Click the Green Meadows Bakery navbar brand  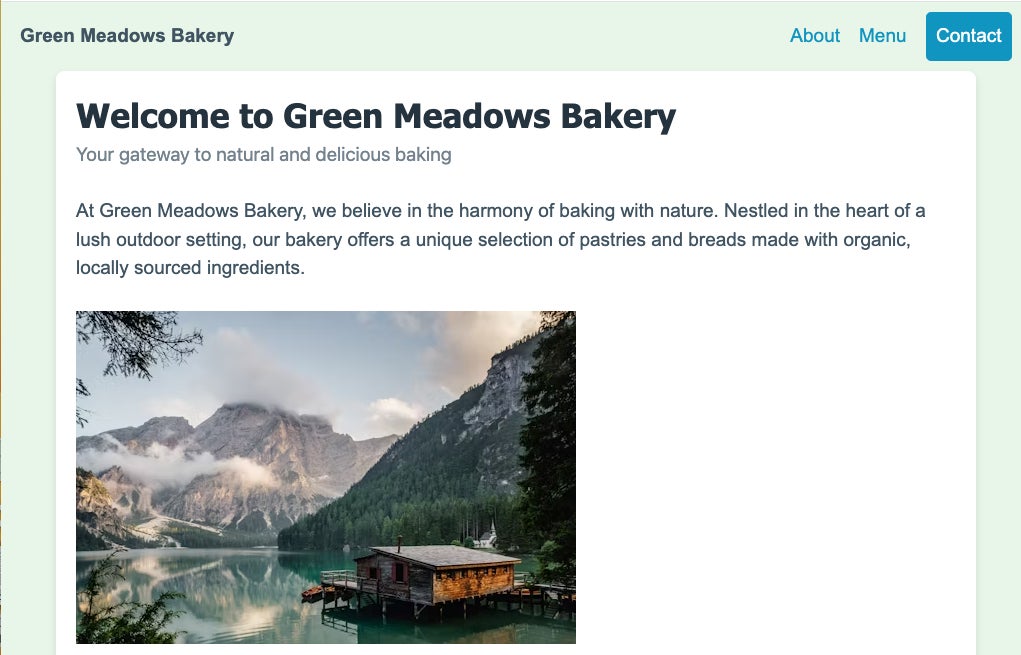point(127,36)
